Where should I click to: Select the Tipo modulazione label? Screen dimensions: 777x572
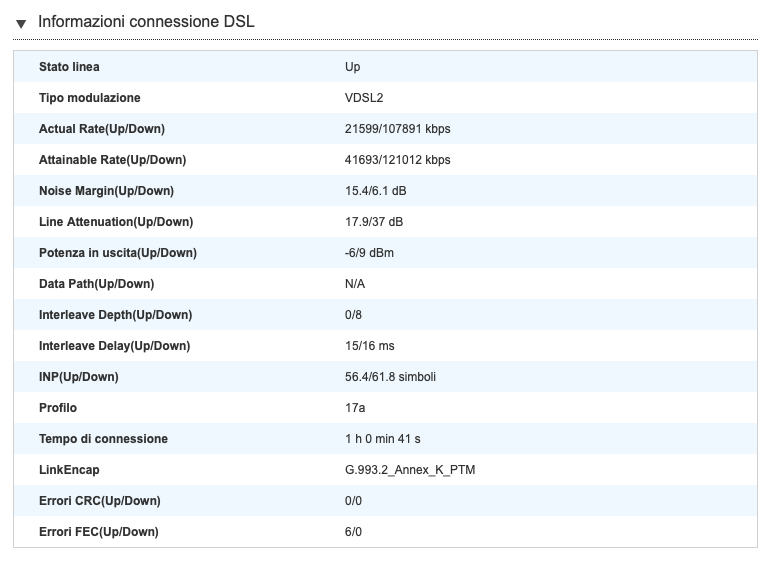coord(90,98)
